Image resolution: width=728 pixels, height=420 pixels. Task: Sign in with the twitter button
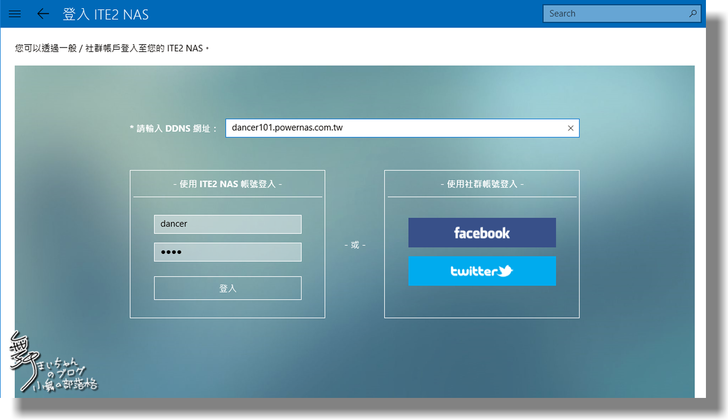click(482, 271)
